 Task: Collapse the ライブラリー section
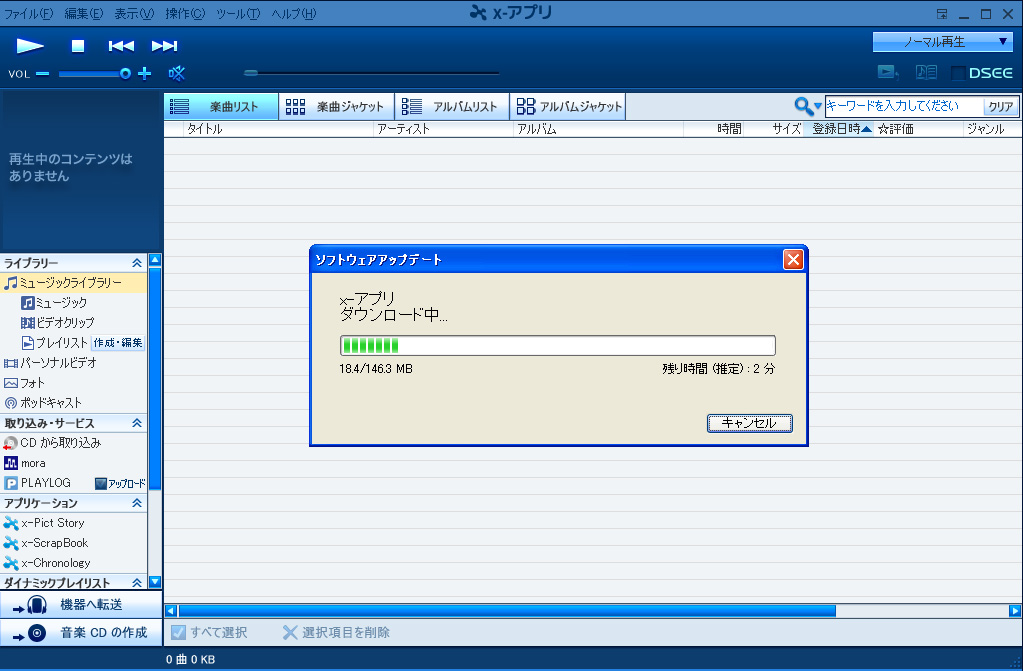point(136,263)
